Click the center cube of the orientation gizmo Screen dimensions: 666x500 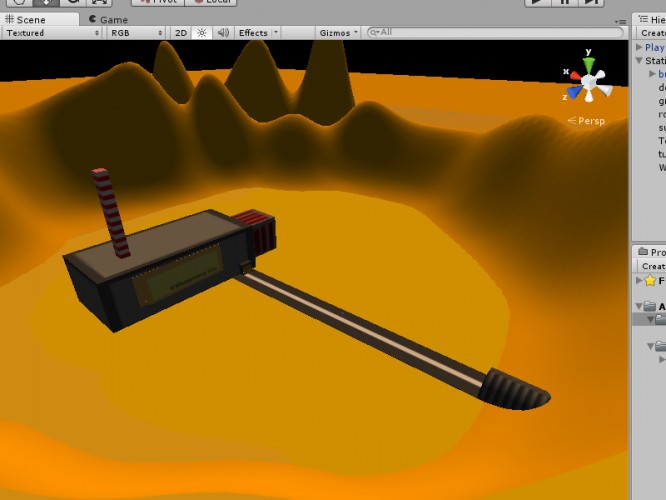[589, 81]
